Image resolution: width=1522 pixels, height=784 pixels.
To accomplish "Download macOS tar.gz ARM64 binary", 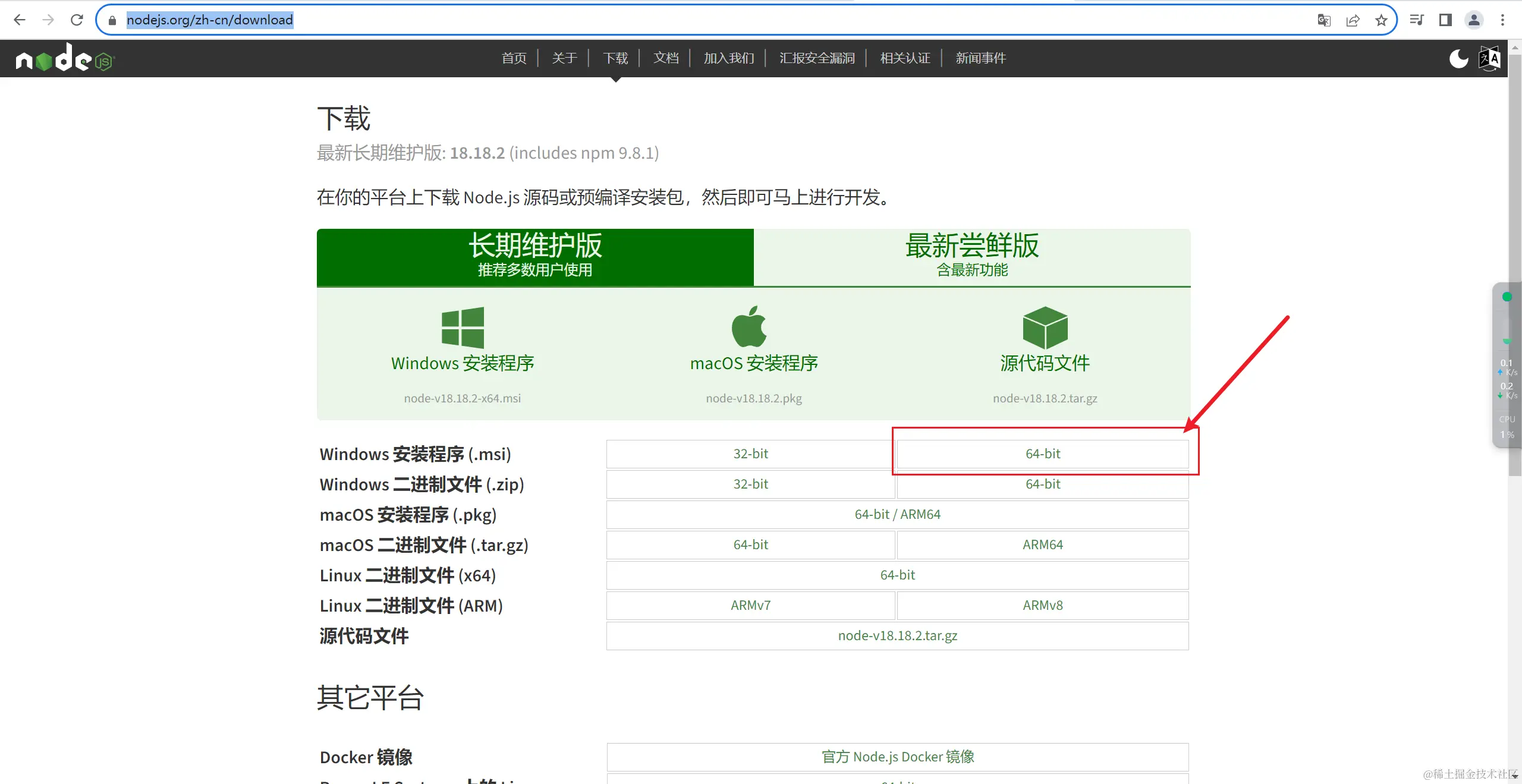I will (x=1043, y=545).
